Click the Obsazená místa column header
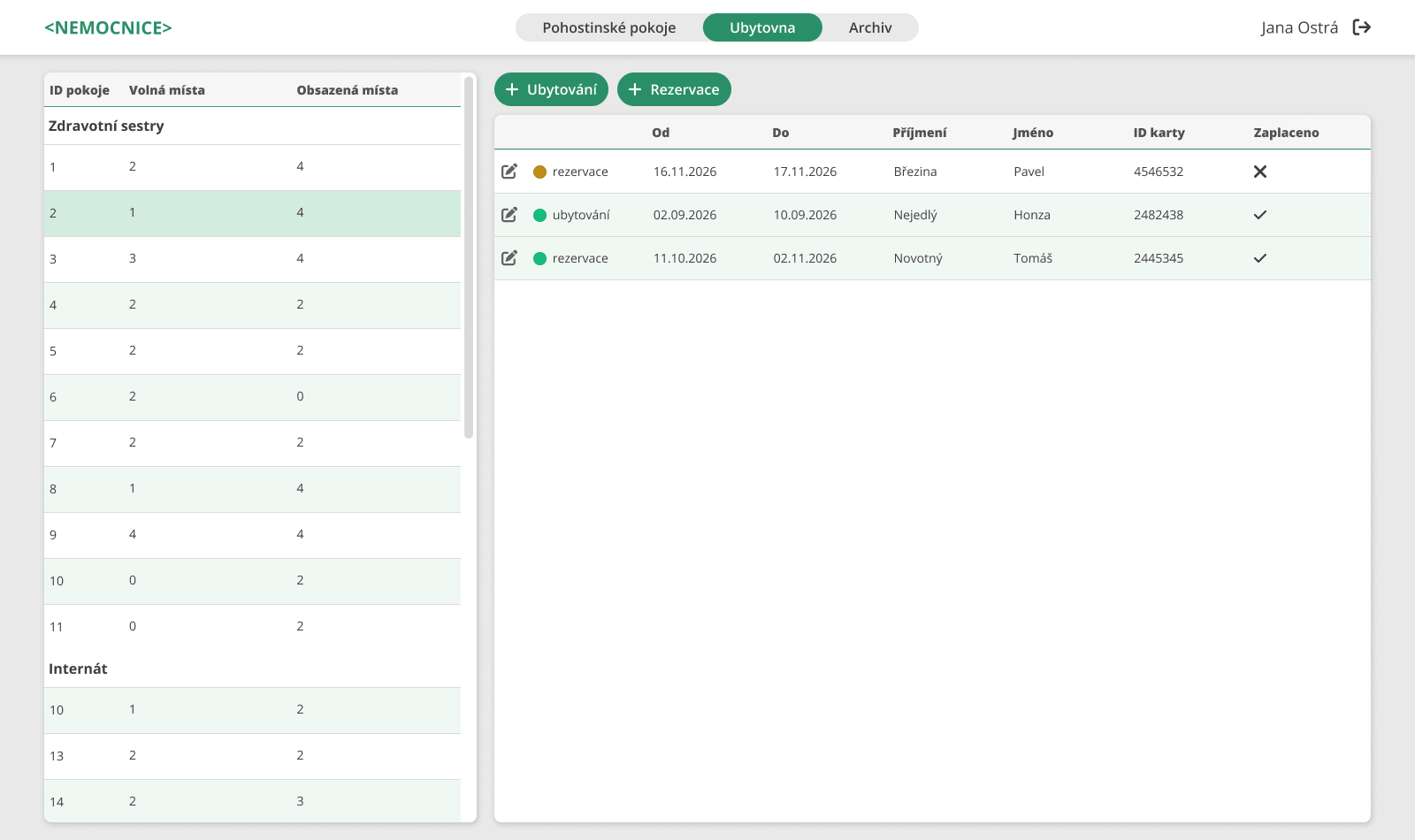This screenshot has width=1415, height=840. 348,90
